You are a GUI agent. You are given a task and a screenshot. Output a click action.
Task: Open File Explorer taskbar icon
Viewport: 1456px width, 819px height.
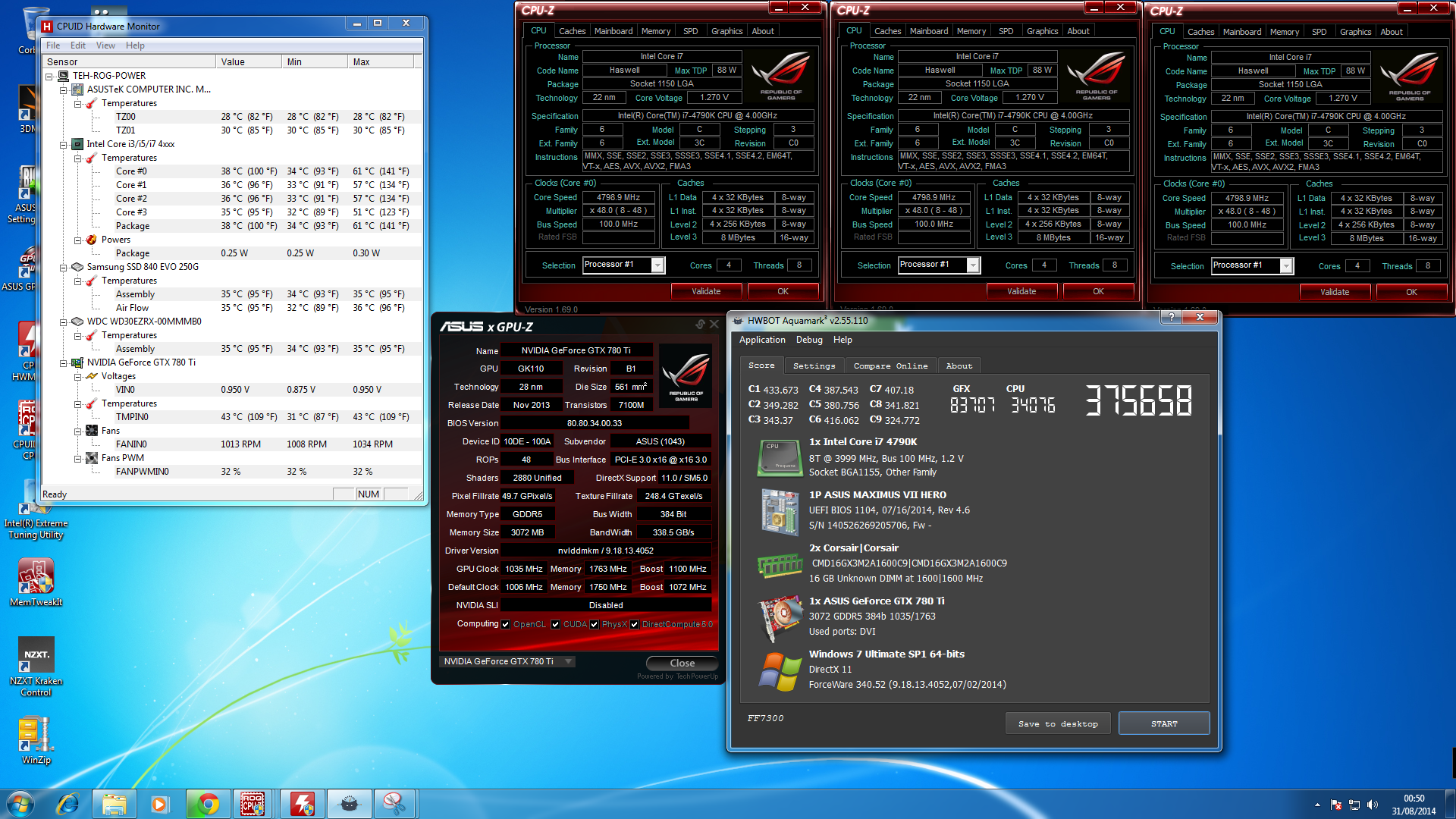click(x=115, y=804)
